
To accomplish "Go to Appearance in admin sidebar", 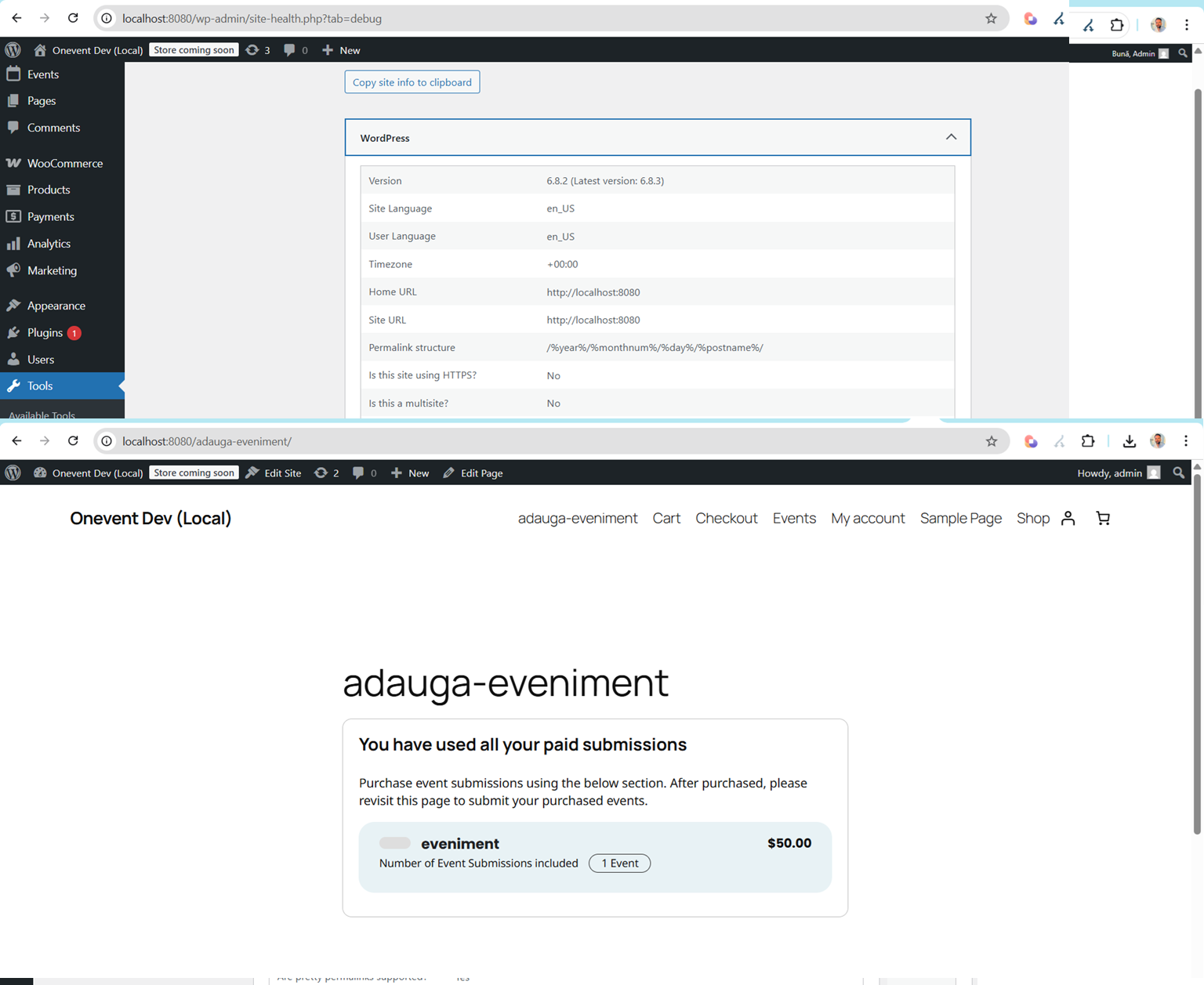I will point(56,306).
